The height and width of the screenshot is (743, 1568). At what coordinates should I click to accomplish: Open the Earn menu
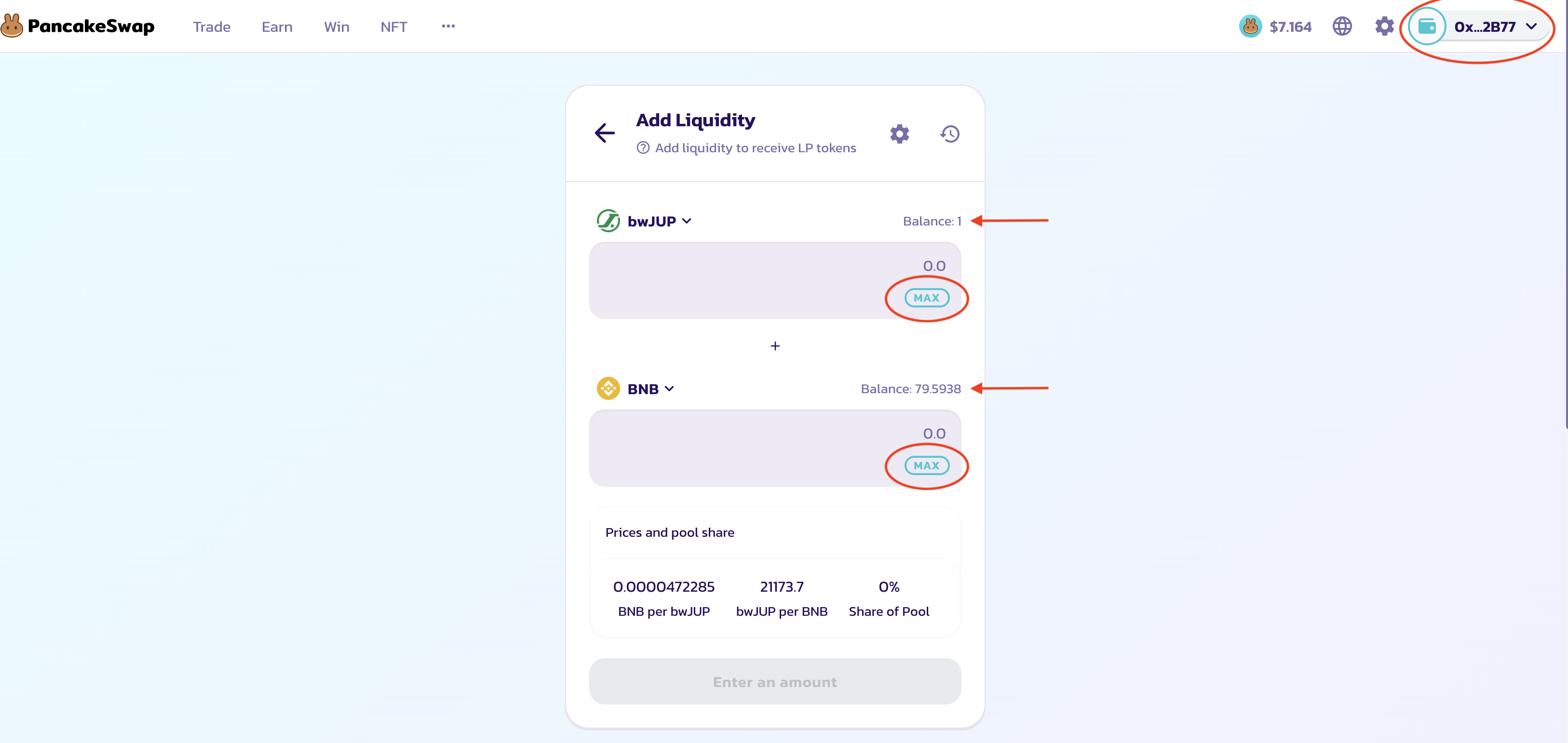277,27
